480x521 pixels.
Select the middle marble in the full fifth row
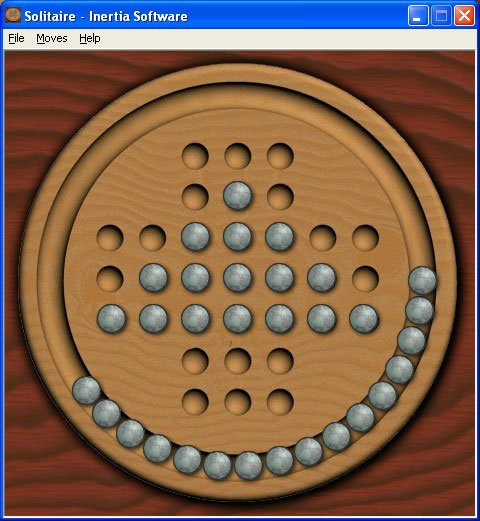[x=237, y=319]
